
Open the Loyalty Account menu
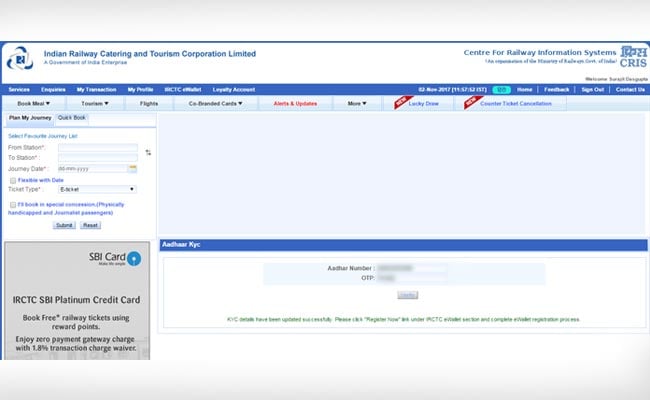click(234, 90)
